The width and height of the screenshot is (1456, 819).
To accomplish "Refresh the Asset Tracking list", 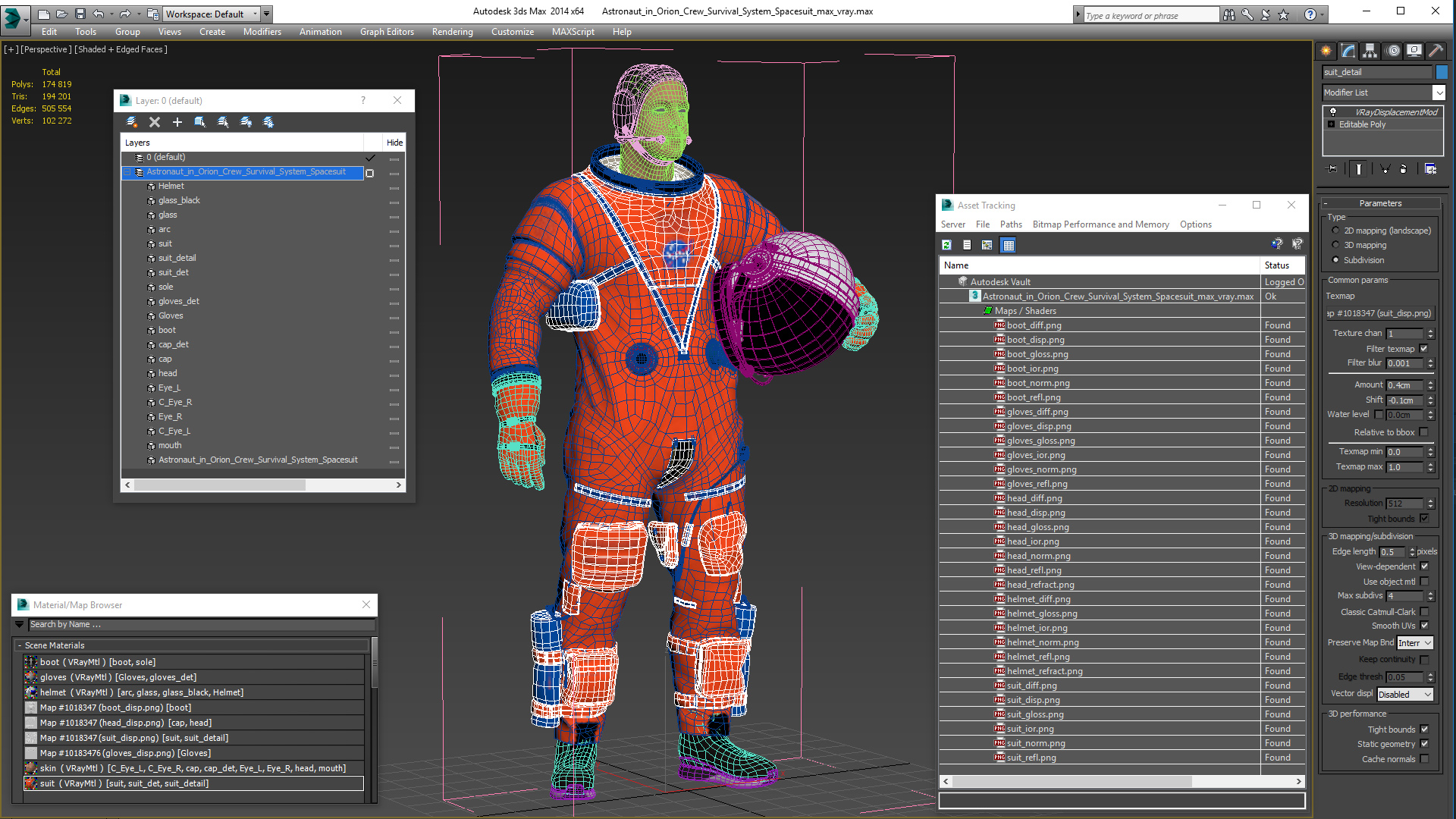I will [x=946, y=245].
